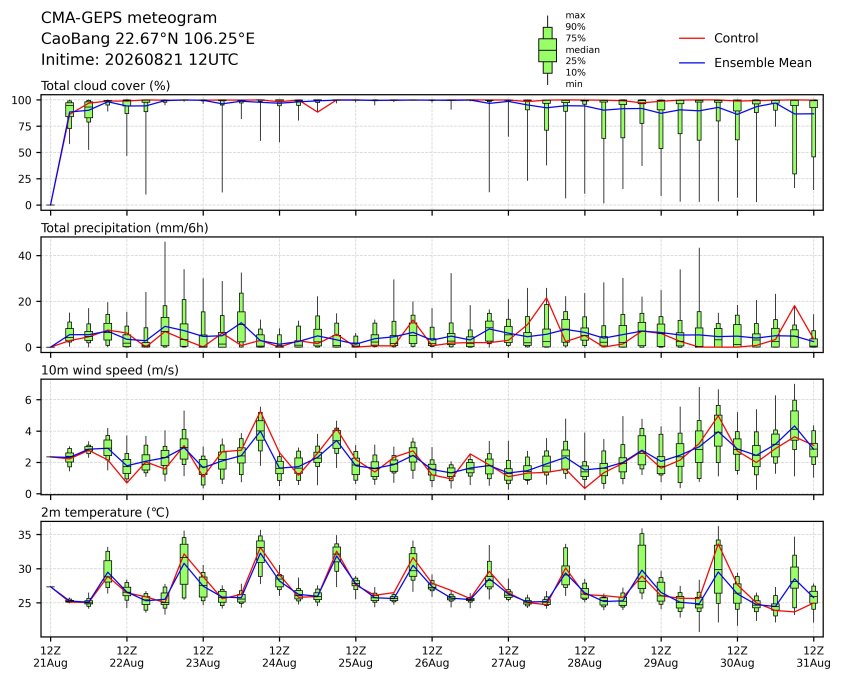The image size is (842, 680).
Task: Click the red control wind peak before 12Z 24Aug
Action: click(260, 414)
